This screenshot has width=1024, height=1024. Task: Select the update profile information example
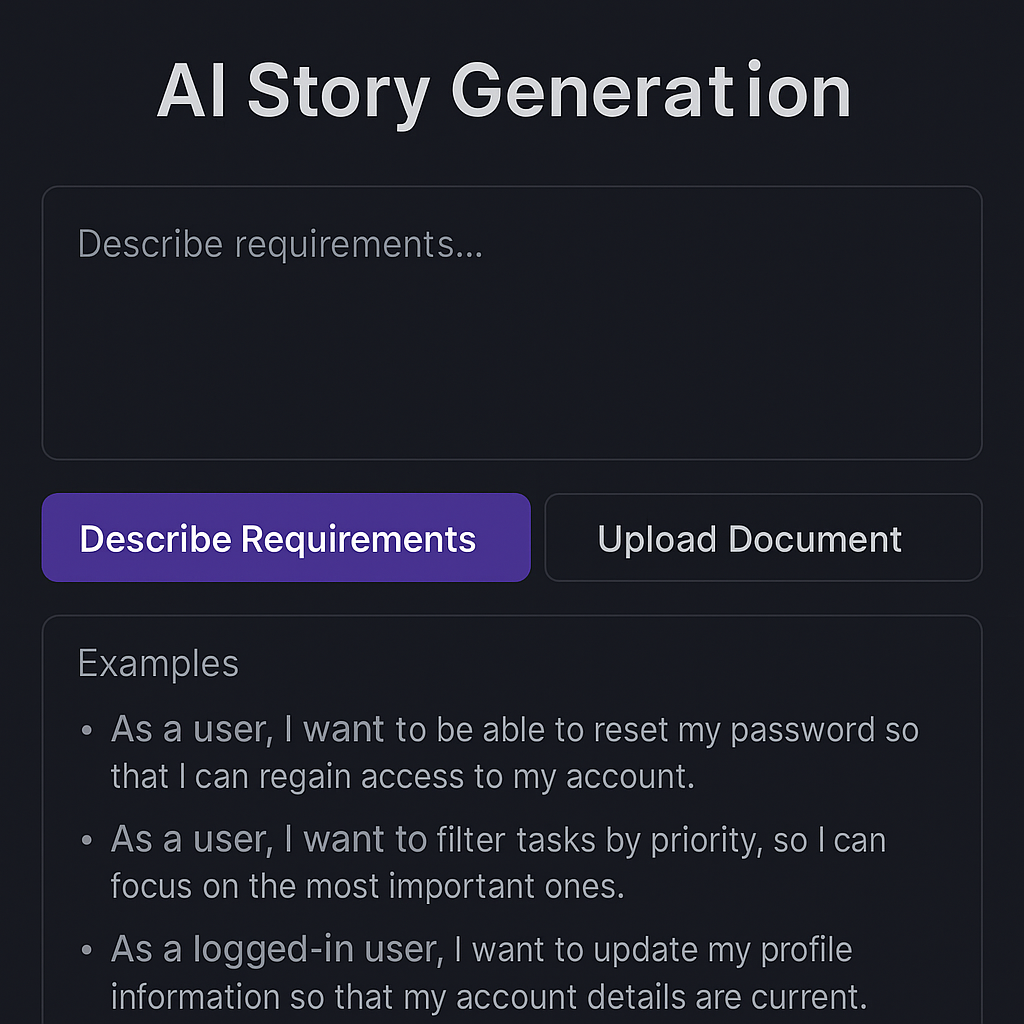point(480,972)
